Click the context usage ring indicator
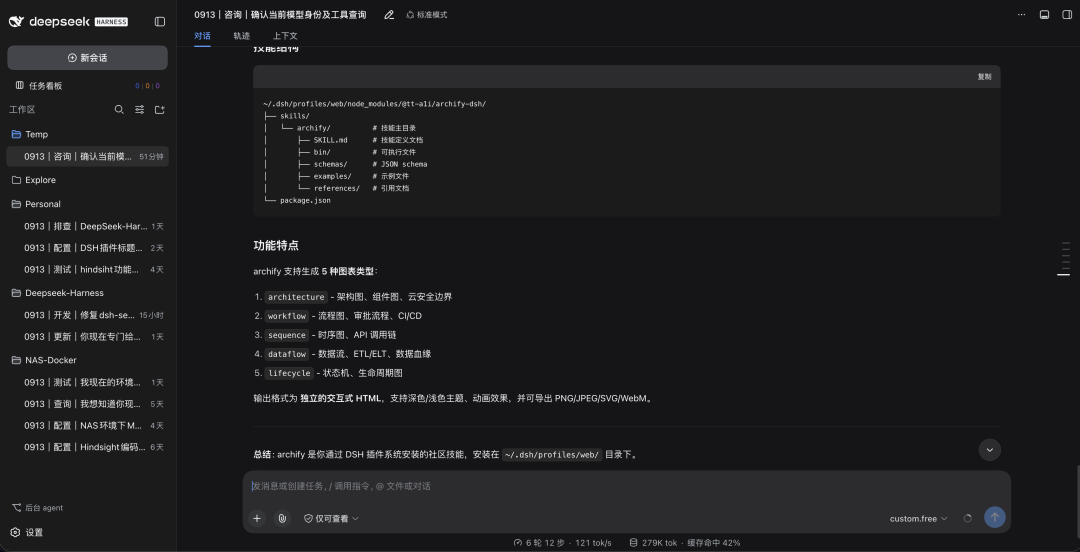Image resolution: width=1080 pixels, height=552 pixels. pyautogui.click(x=968, y=518)
